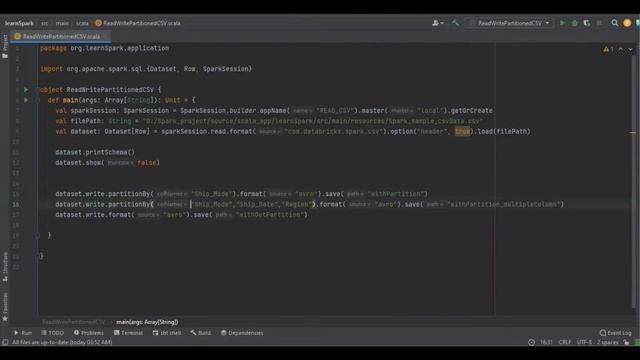Image resolution: width=640 pixels, height=360 pixels.
Task: Click the import org.apache.spark.sql line
Action: 146,69
